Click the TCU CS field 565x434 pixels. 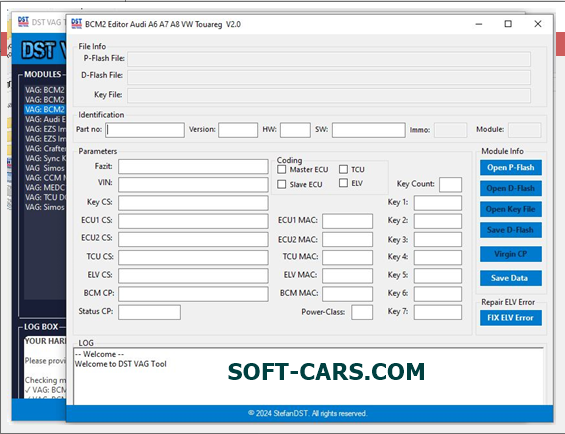(x=193, y=257)
